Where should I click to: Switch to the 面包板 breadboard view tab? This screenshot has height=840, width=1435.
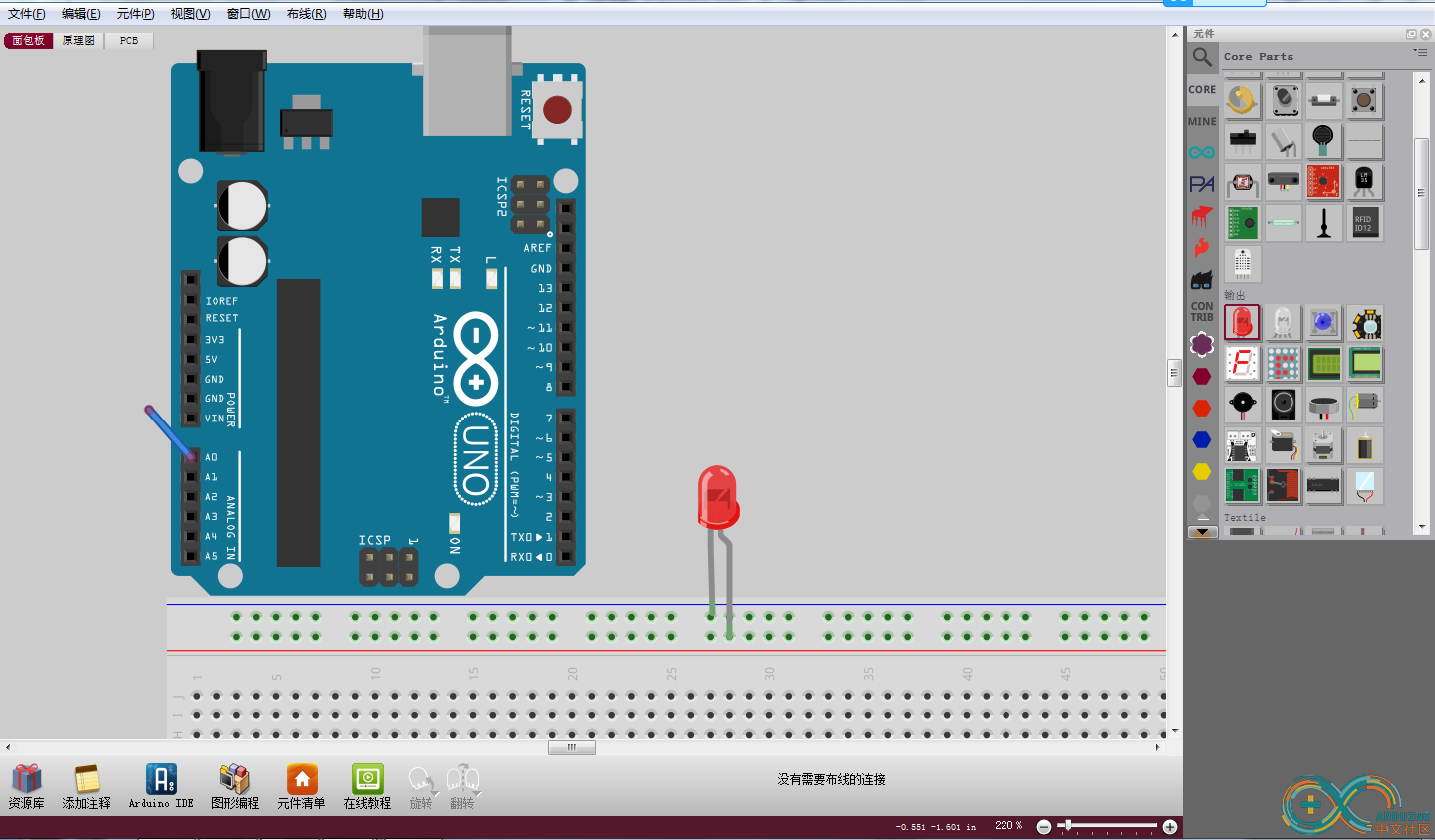29,41
